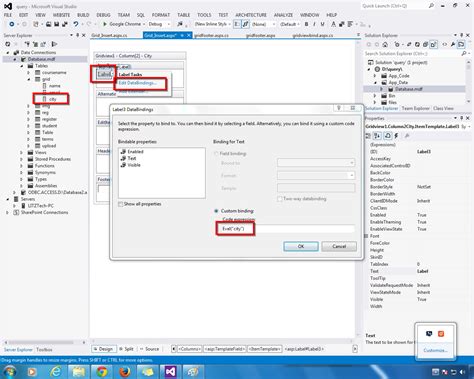
Task: Click Edit DataBindings link in Label Tasks
Action: click(x=138, y=83)
